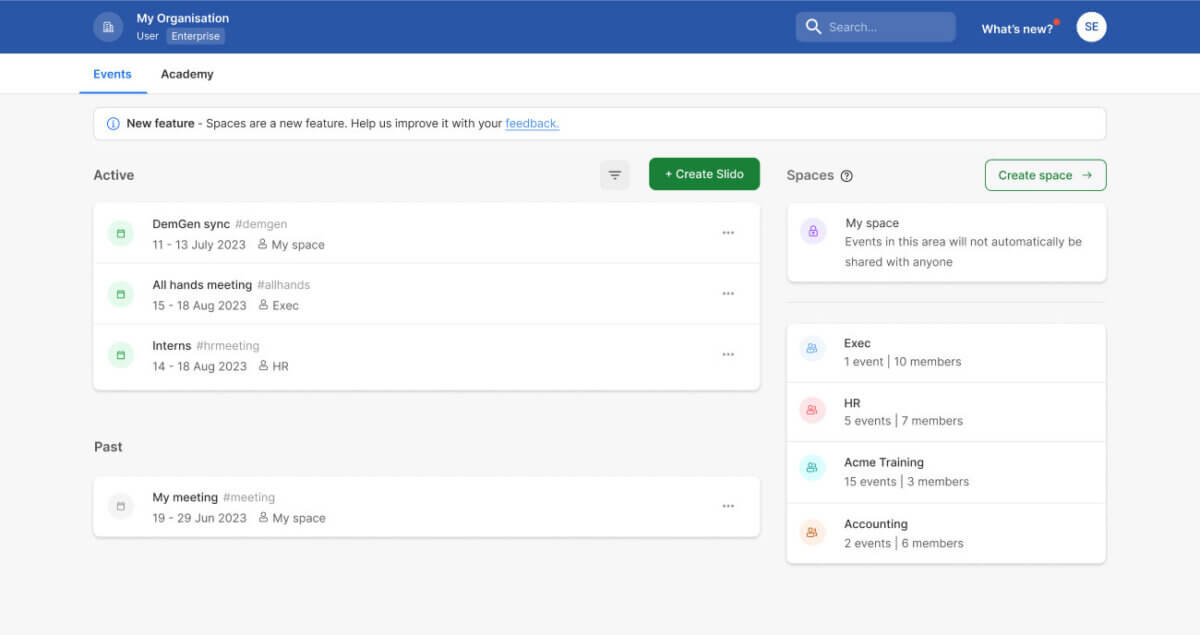Open the options menu for Interns event

(728, 354)
